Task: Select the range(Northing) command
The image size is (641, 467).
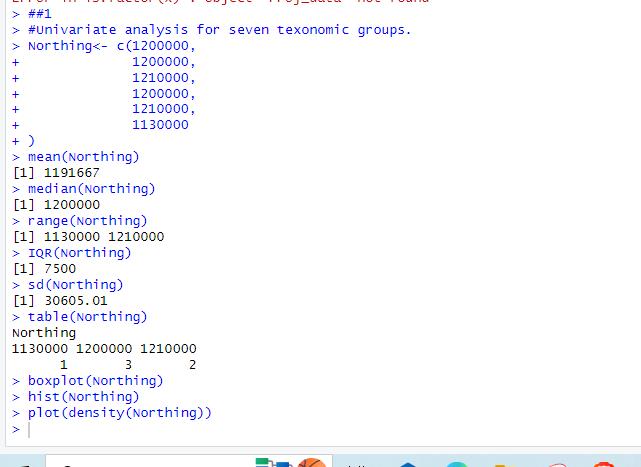Action: (x=87, y=221)
